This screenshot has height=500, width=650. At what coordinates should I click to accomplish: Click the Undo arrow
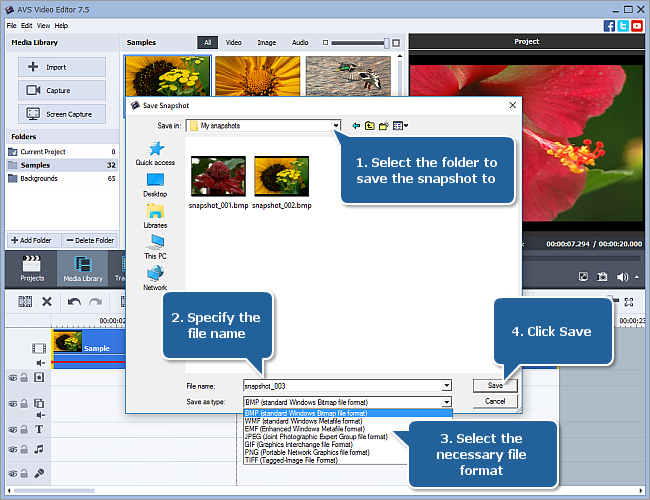[x=74, y=302]
